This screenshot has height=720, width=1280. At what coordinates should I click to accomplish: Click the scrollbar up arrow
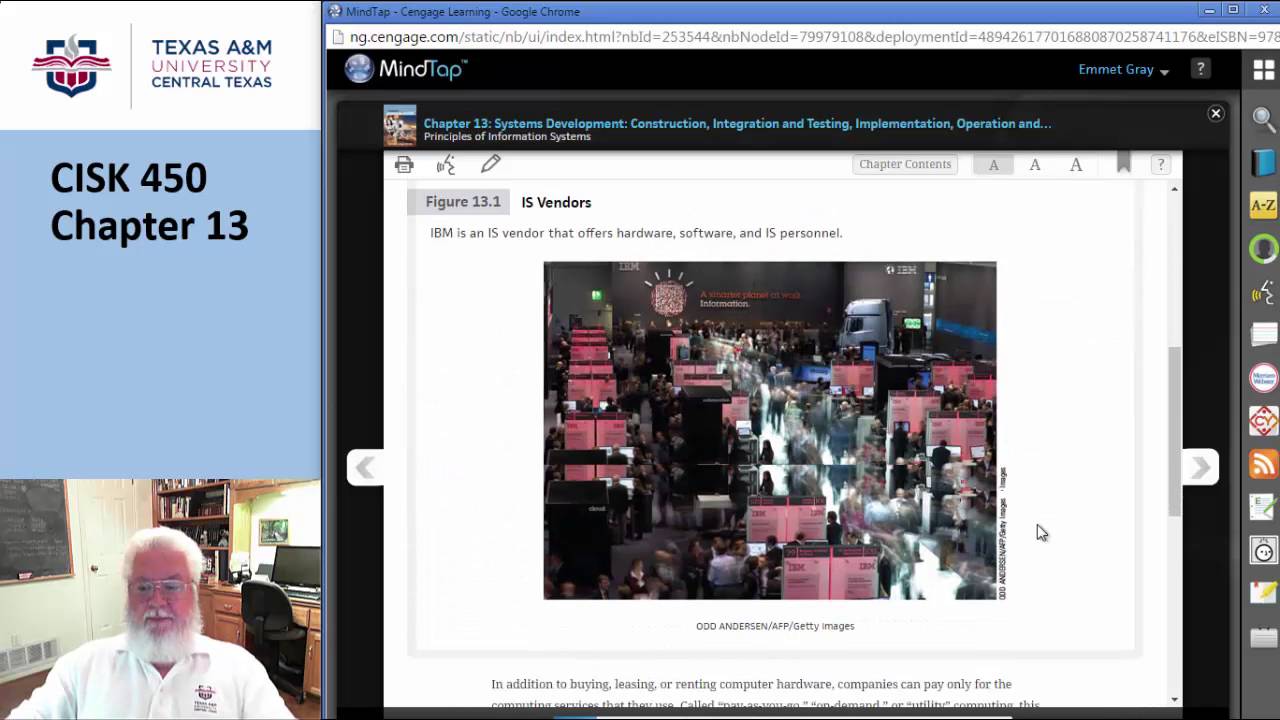click(x=1174, y=189)
